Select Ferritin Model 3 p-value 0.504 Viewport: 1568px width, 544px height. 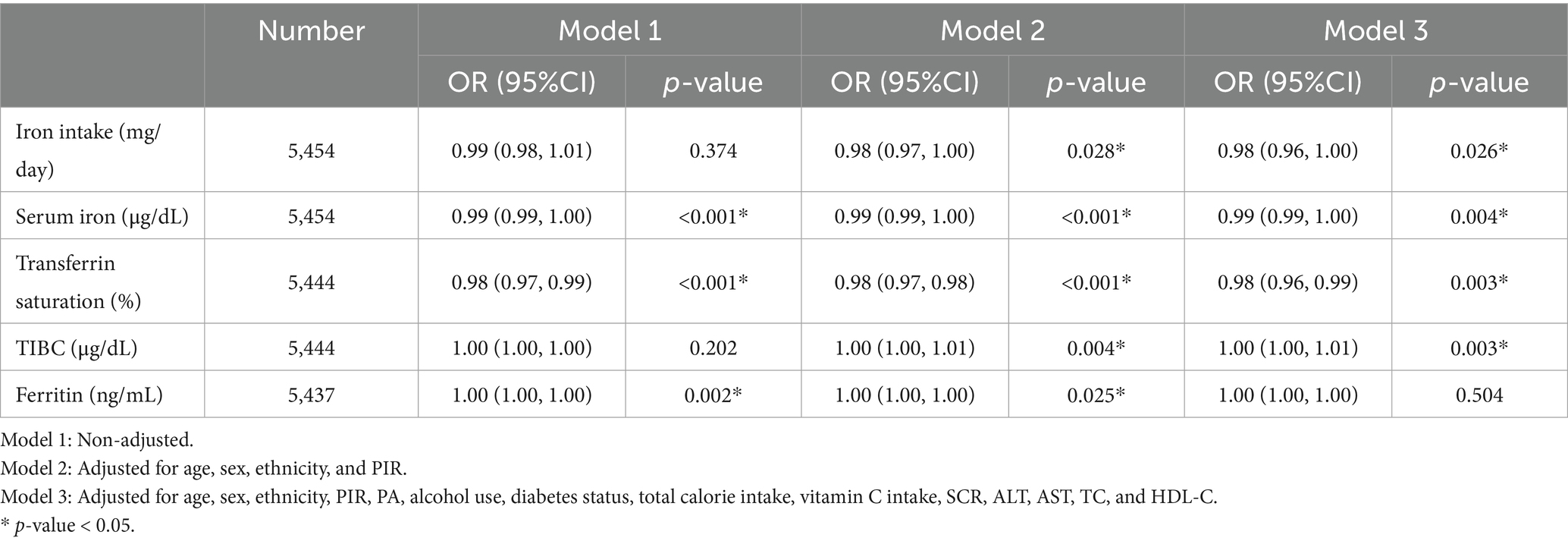pyautogui.click(x=1479, y=395)
